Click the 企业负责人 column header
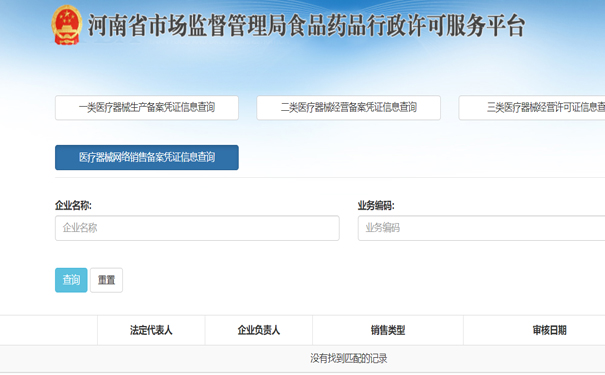This screenshot has width=605, height=375. tap(259, 330)
